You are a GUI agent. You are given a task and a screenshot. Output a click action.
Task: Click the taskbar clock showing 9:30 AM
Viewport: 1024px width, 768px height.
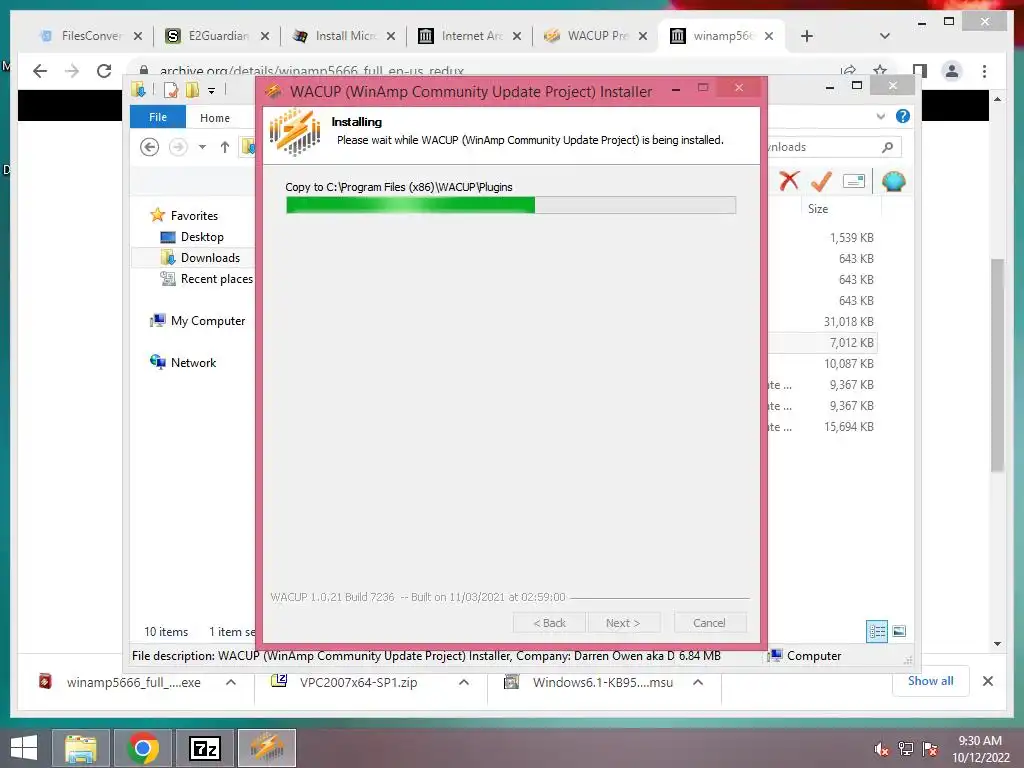coord(980,748)
